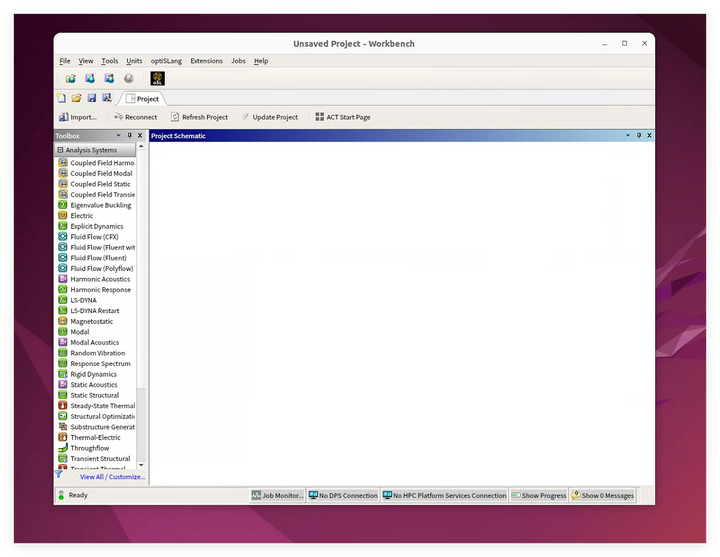
Task: Open the Toolbox panel dropdown arrow
Action: 118,135
